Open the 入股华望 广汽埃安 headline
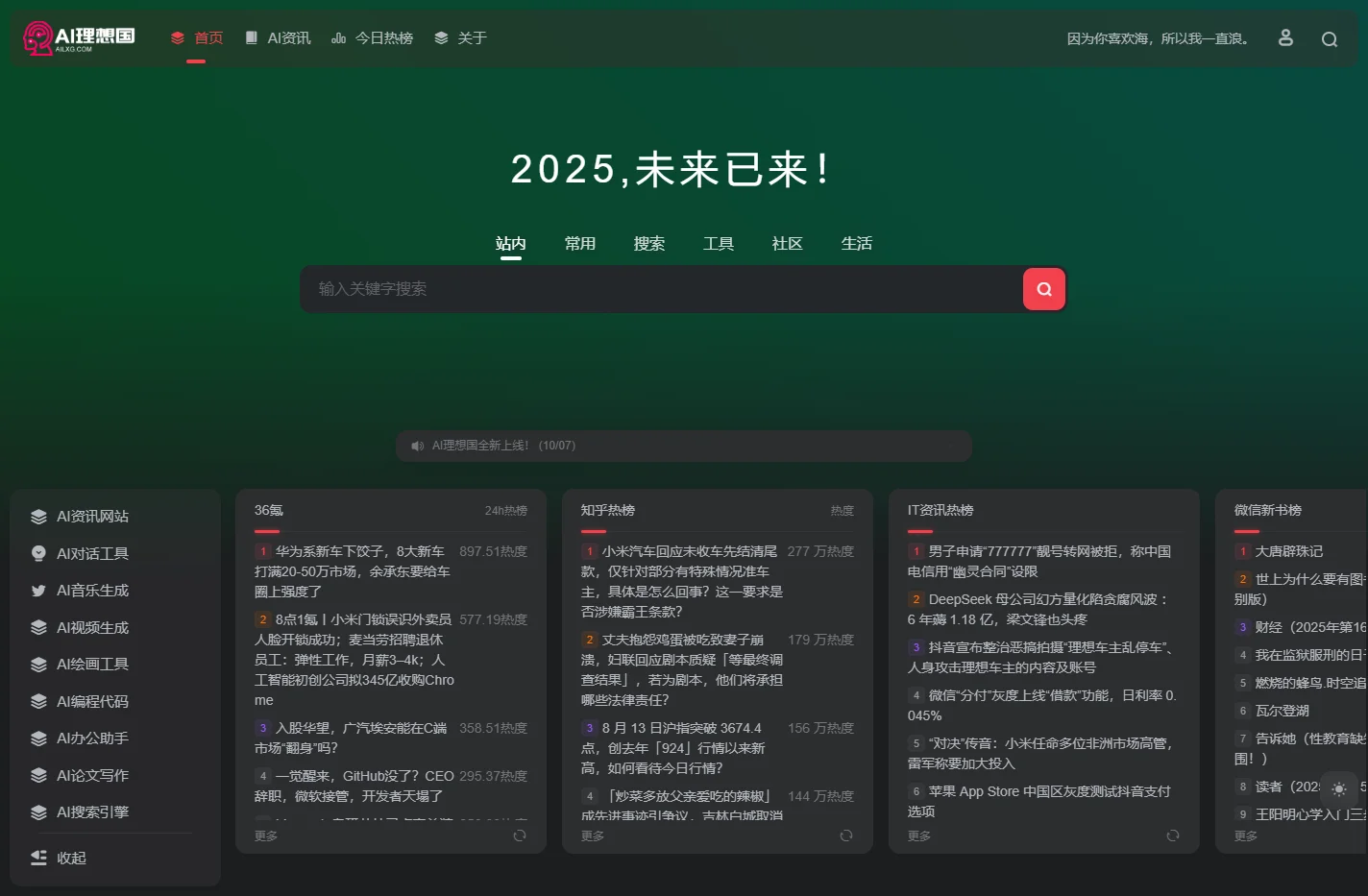 352,738
